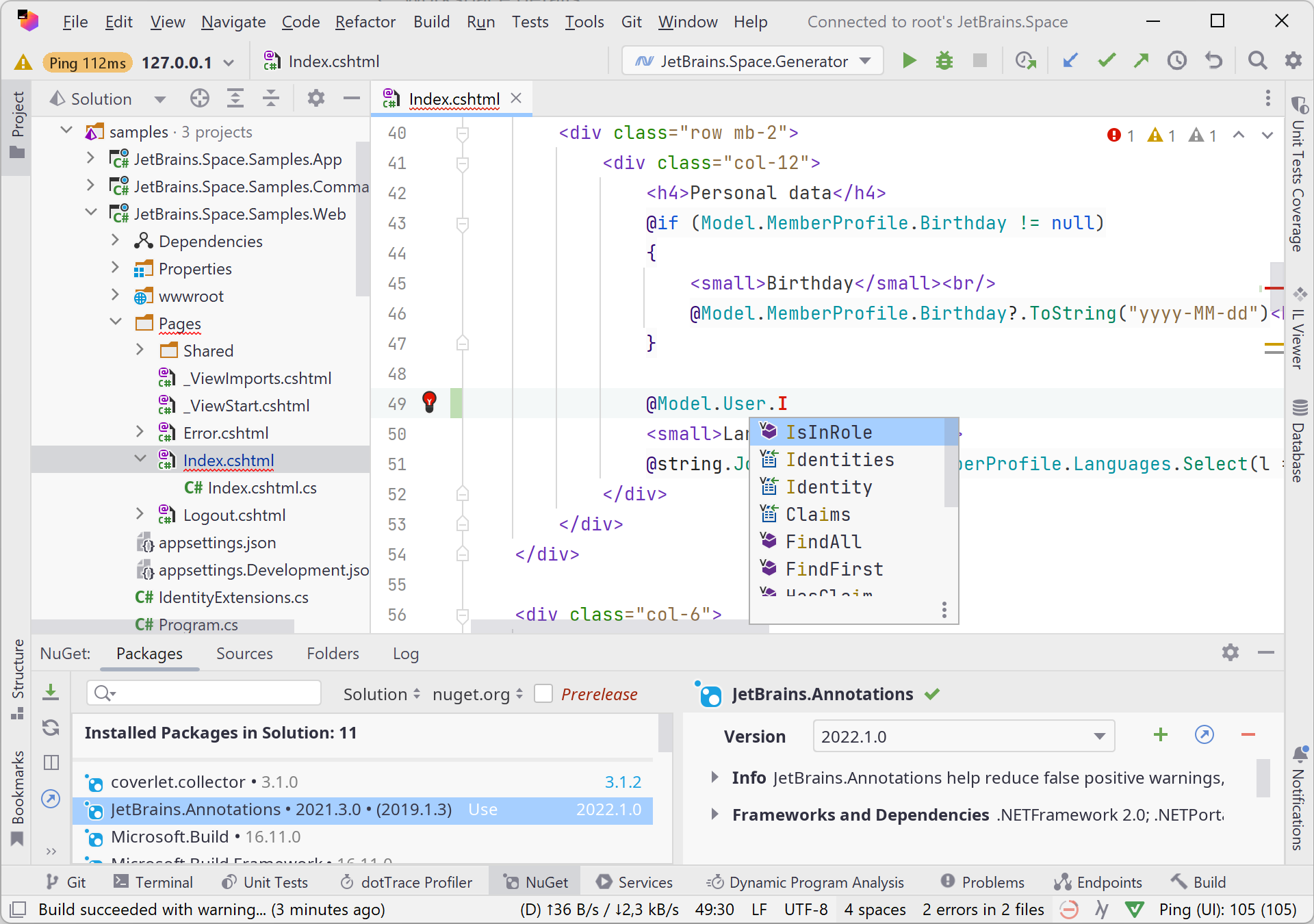1314x924 pixels.
Task: Click the red no-entry status bar icon
Action: point(1069,909)
